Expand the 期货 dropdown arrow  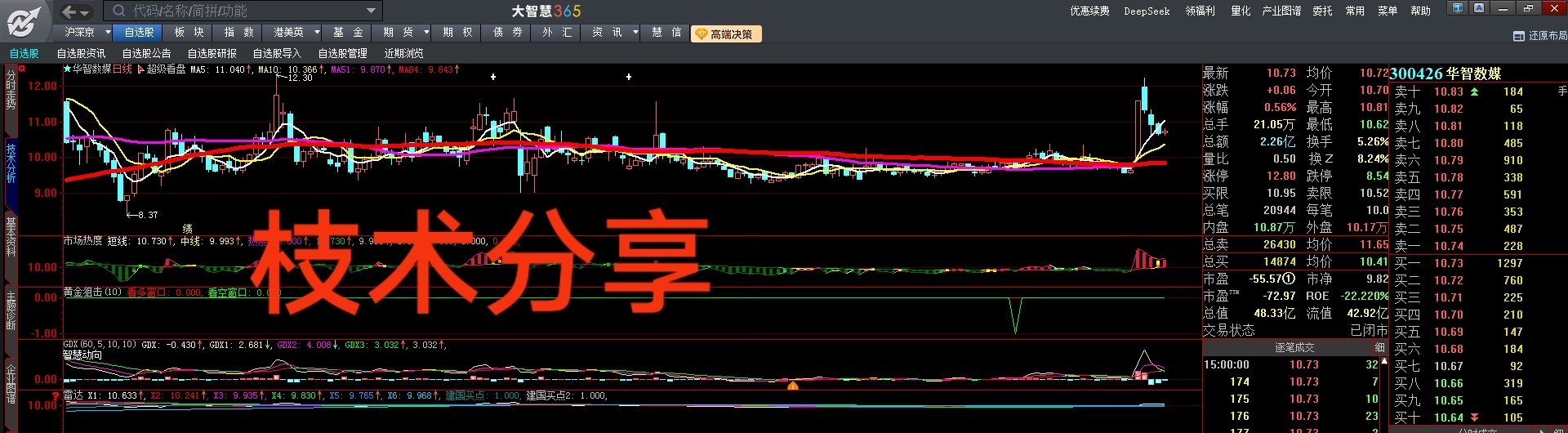[x=426, y=33]
